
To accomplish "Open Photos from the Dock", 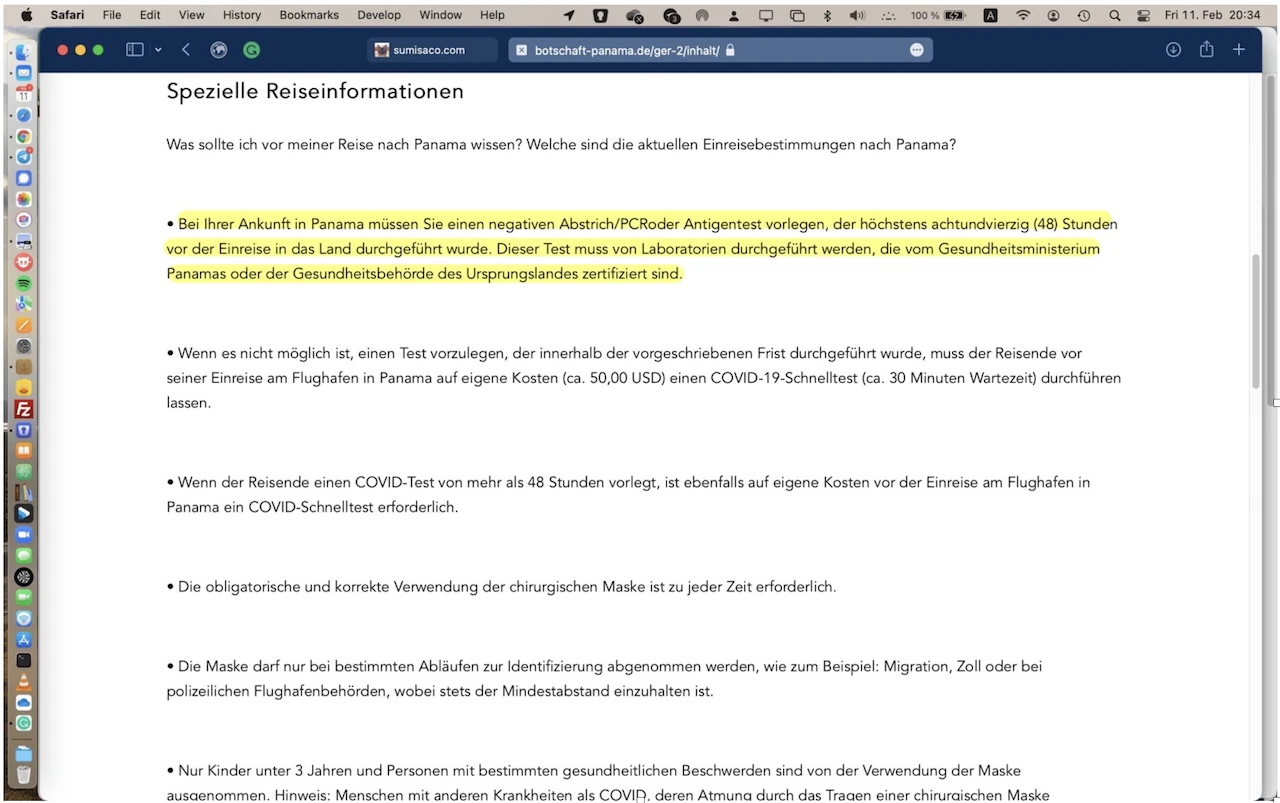I will coord(23,199).
